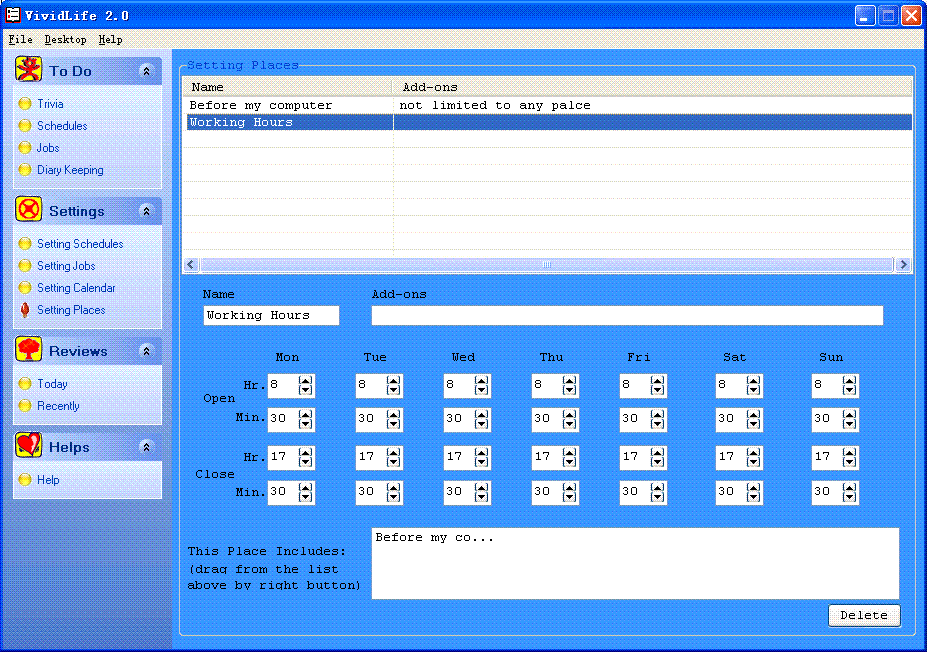This screenshot has width=927, height=652.
Task: Click the yellow bullet beside Jobs
Action: (25, 148)
